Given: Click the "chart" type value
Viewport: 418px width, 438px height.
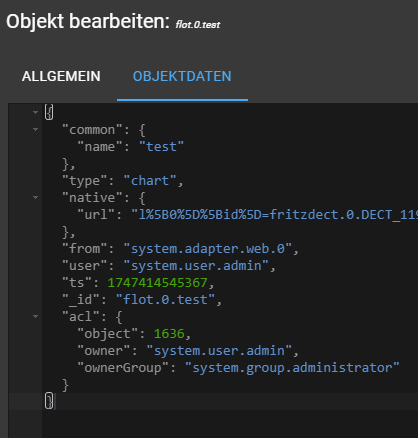Looking at the screenshot, I should 150,181.
